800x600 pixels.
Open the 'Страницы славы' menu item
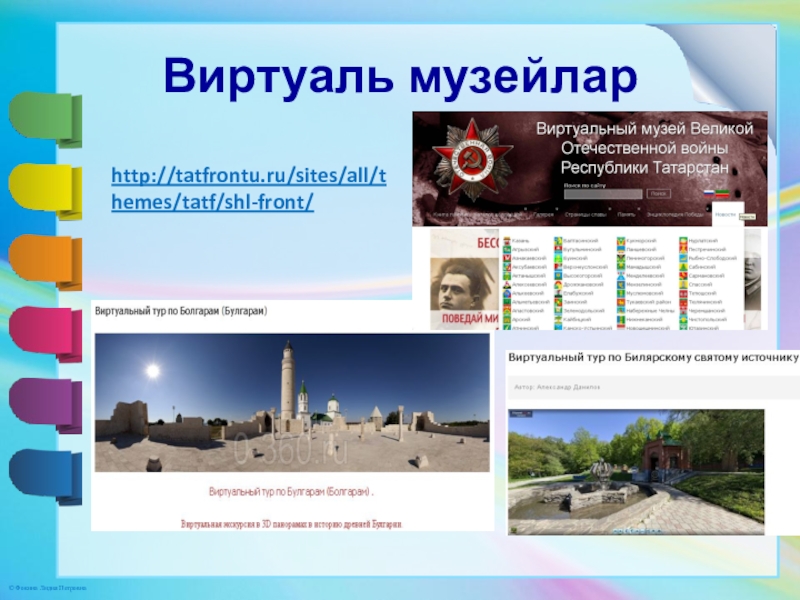point(586,215)
